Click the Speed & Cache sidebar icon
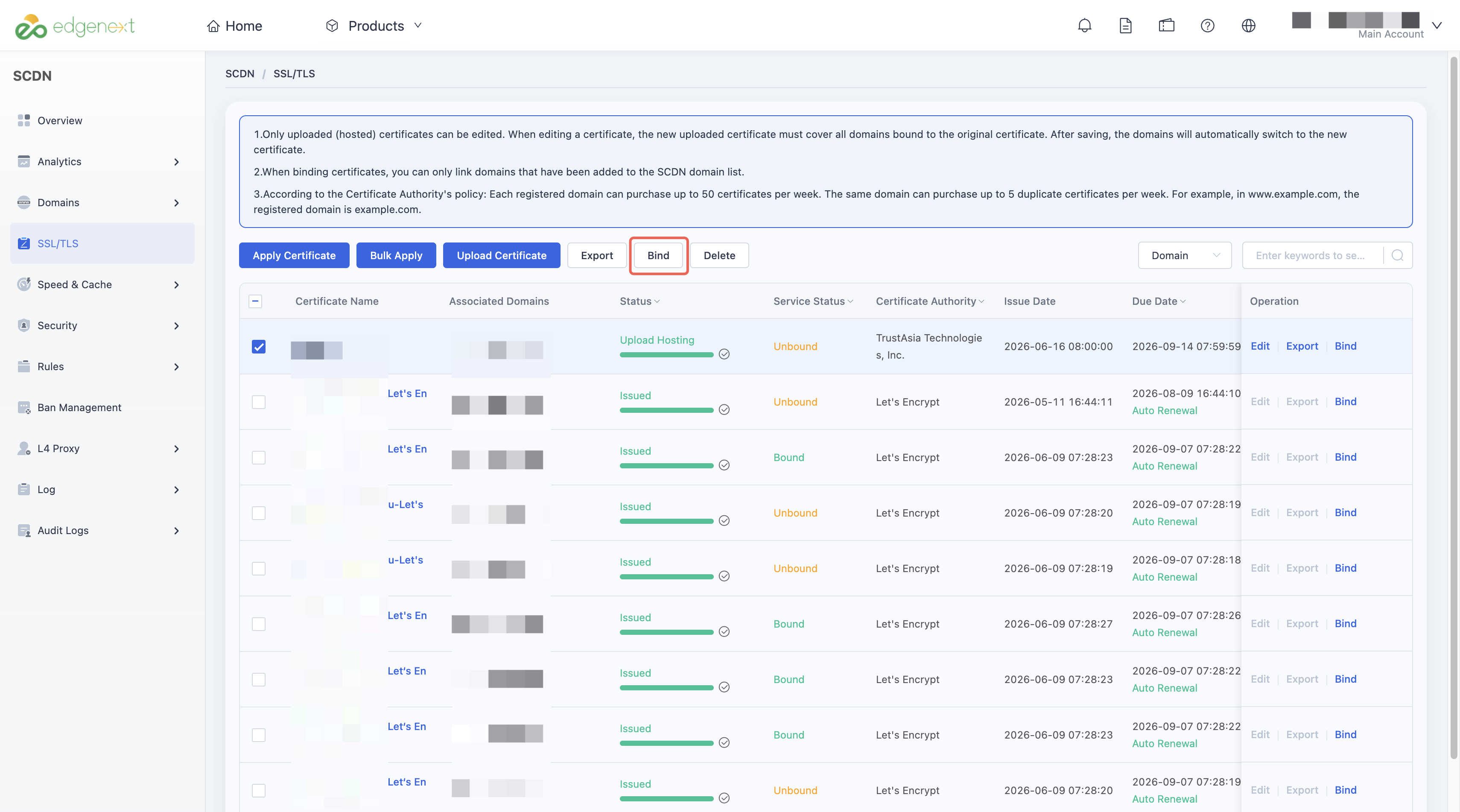The height and width of the screenshot is (812, 1460). [x=24, y=284]
